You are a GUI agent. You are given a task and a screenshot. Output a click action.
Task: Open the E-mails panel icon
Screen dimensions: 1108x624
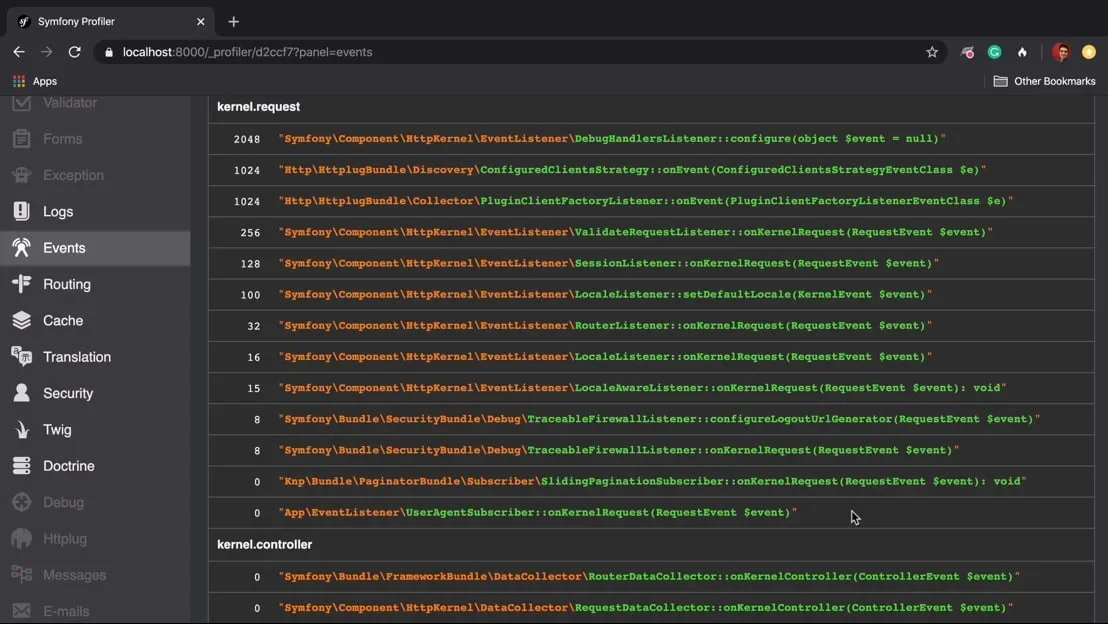(x=21, y=611)
